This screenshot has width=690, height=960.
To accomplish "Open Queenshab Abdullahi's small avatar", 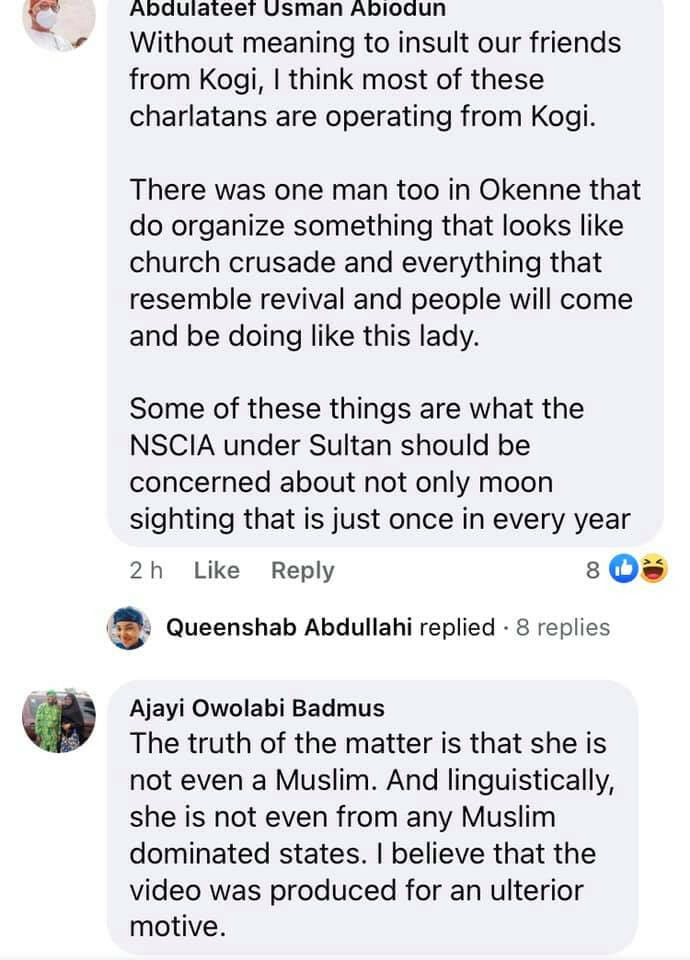I will [129, 627].
